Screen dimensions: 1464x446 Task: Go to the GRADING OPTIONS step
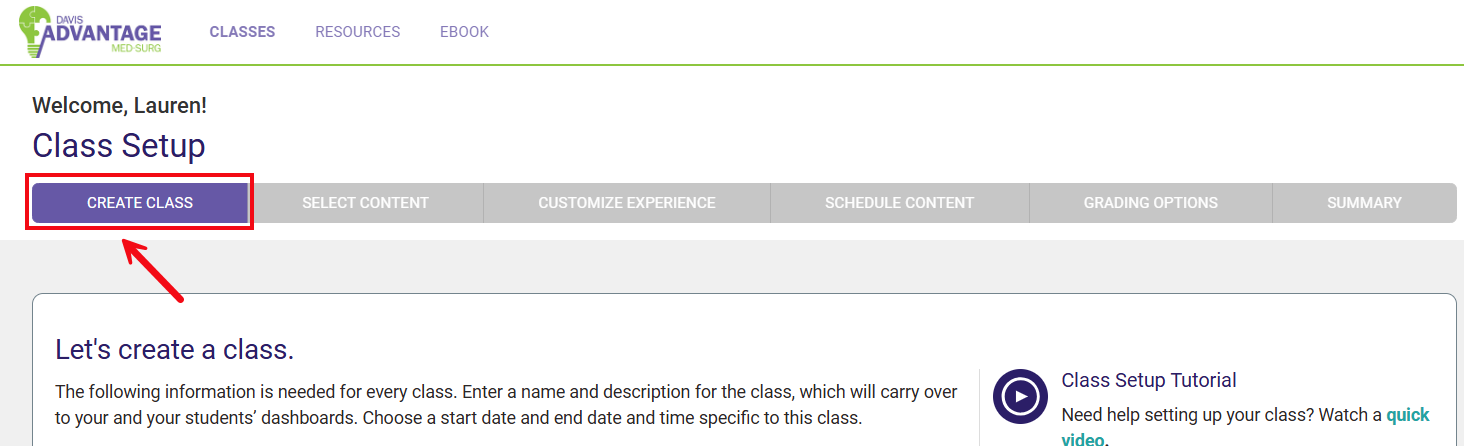coord(1150,203)
